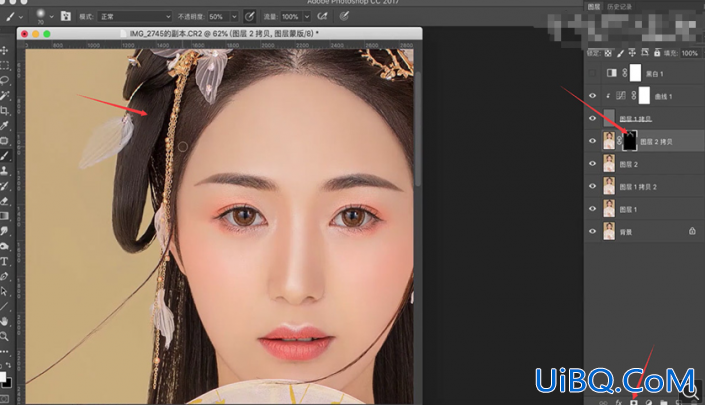Hide the 背景 layer
Viewport: 705px width, 405px height.
click(x=593, y=231)
